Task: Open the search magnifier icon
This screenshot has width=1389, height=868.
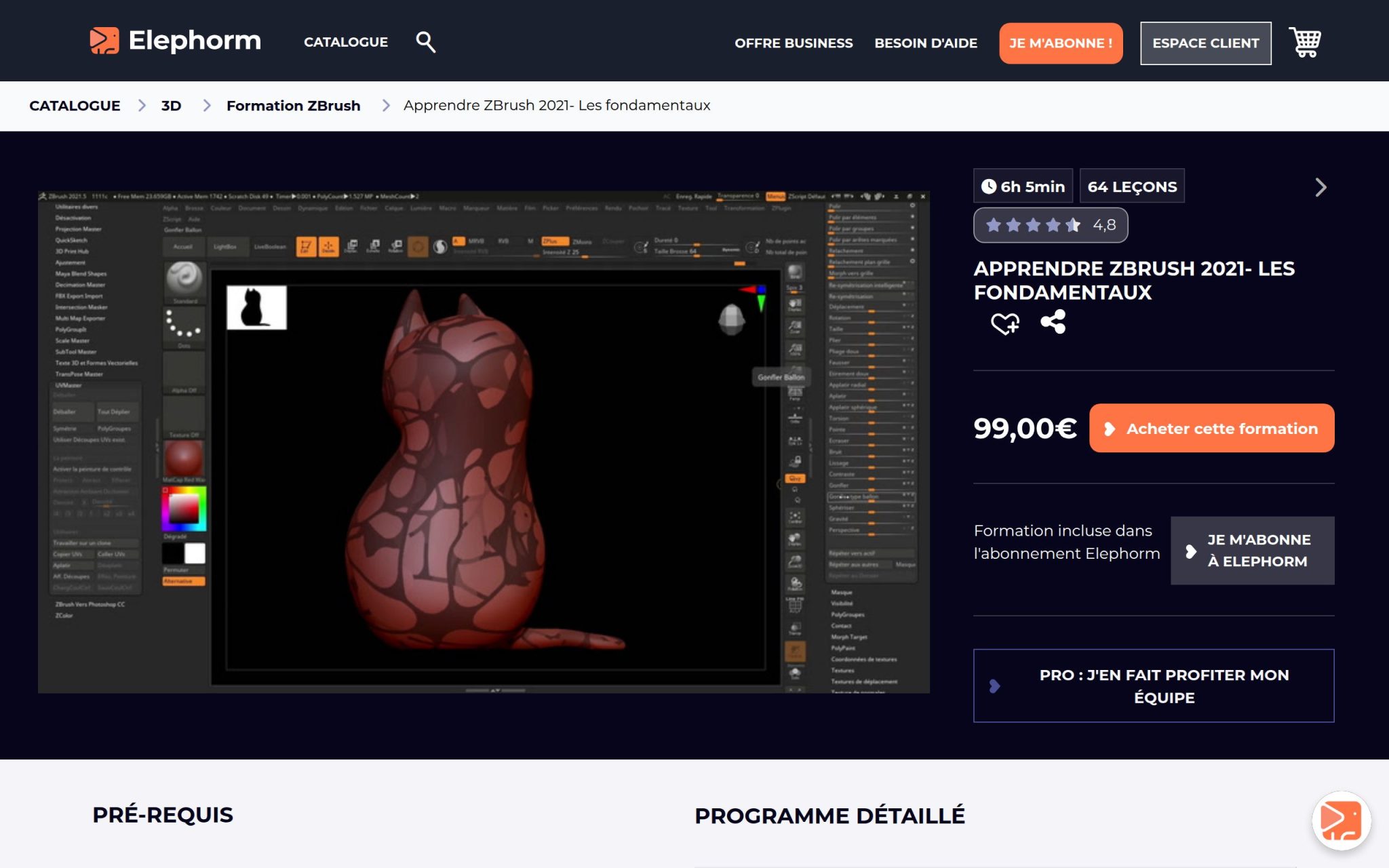Action: (x=425, y=42)
